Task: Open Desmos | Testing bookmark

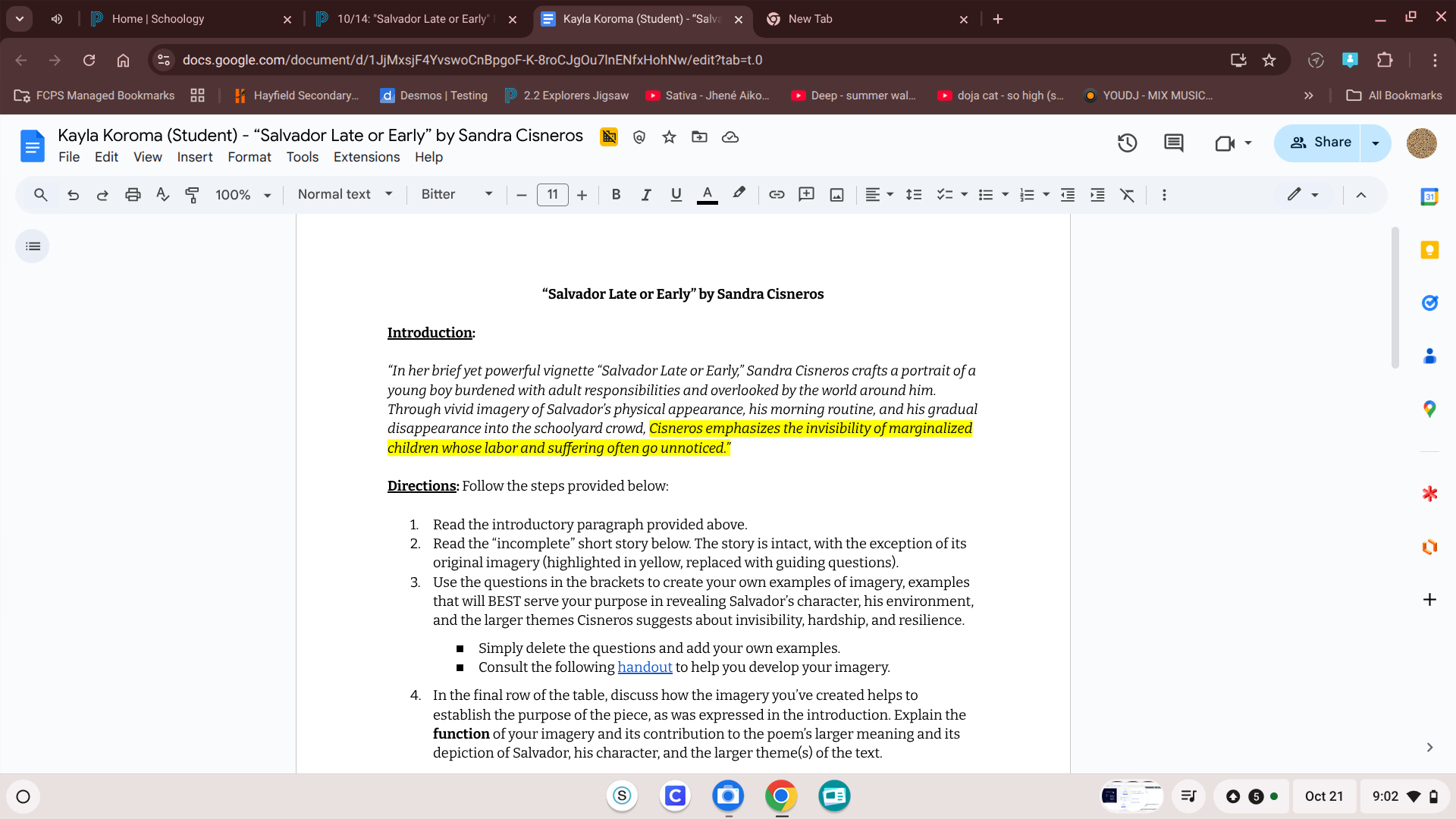Action: pyautogui.click(x=434, y=96)
